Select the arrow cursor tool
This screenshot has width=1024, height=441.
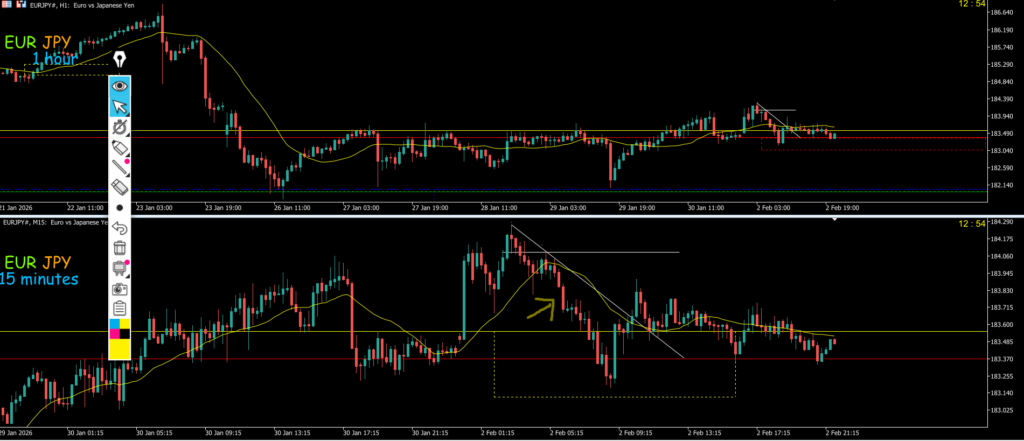click(120, 107)
